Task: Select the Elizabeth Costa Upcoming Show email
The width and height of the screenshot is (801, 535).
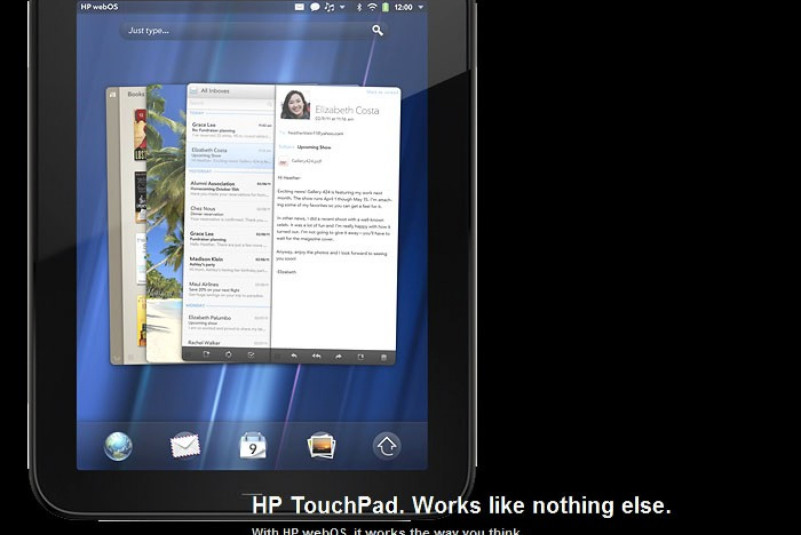Action: pyautogui.click(x=230, y=156)
